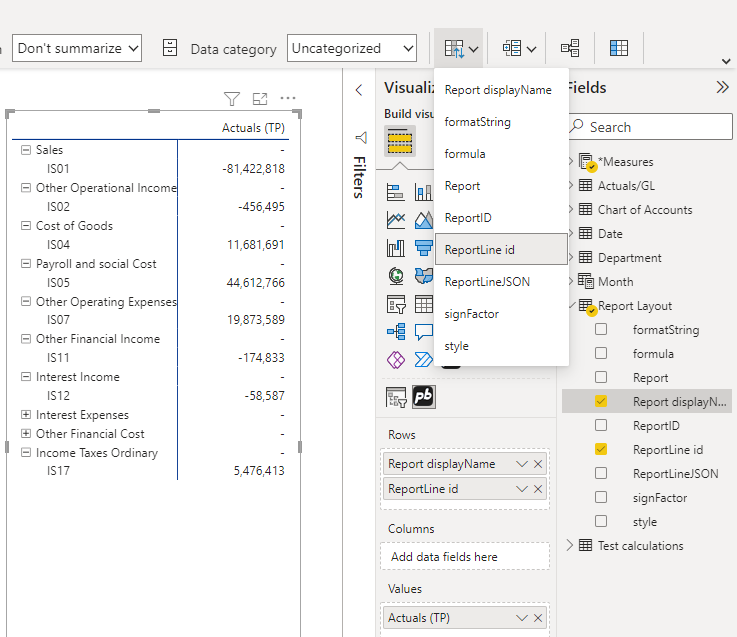The image size is (737, 637).
Task: Choose the Slicer visual
Action: click(x=396, y=304)
